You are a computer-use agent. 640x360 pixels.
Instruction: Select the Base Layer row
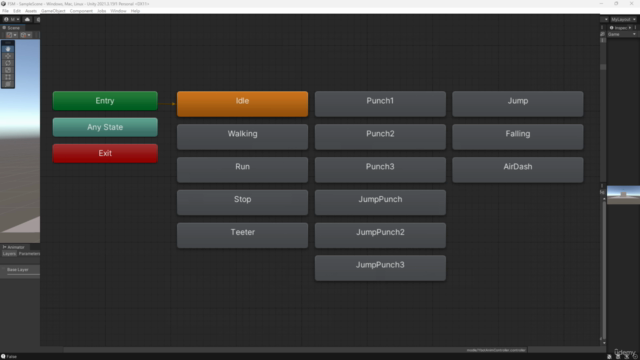20,270
